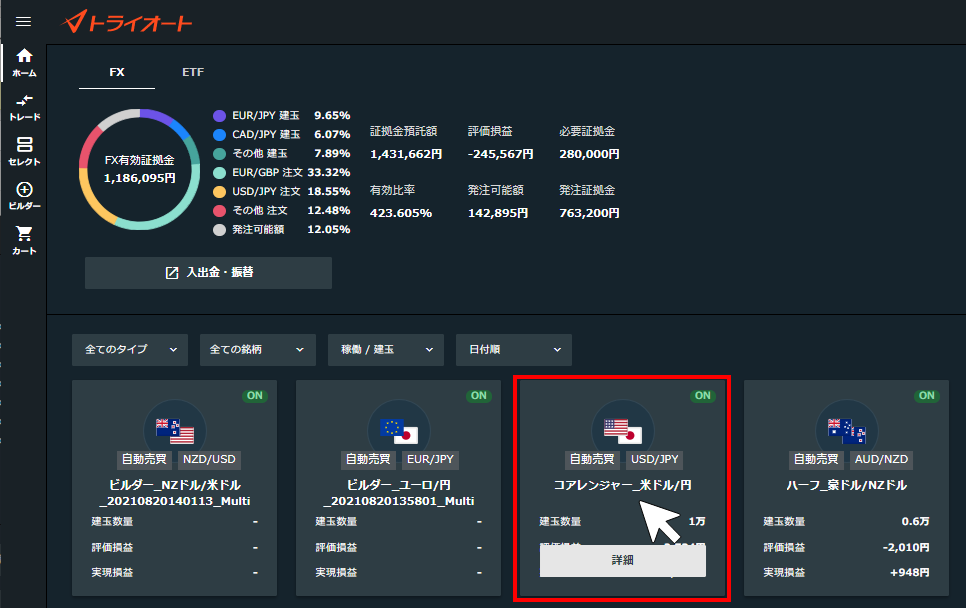
Task: Toggle ON badge for EUR/JPY card
Action: point(479,395)
